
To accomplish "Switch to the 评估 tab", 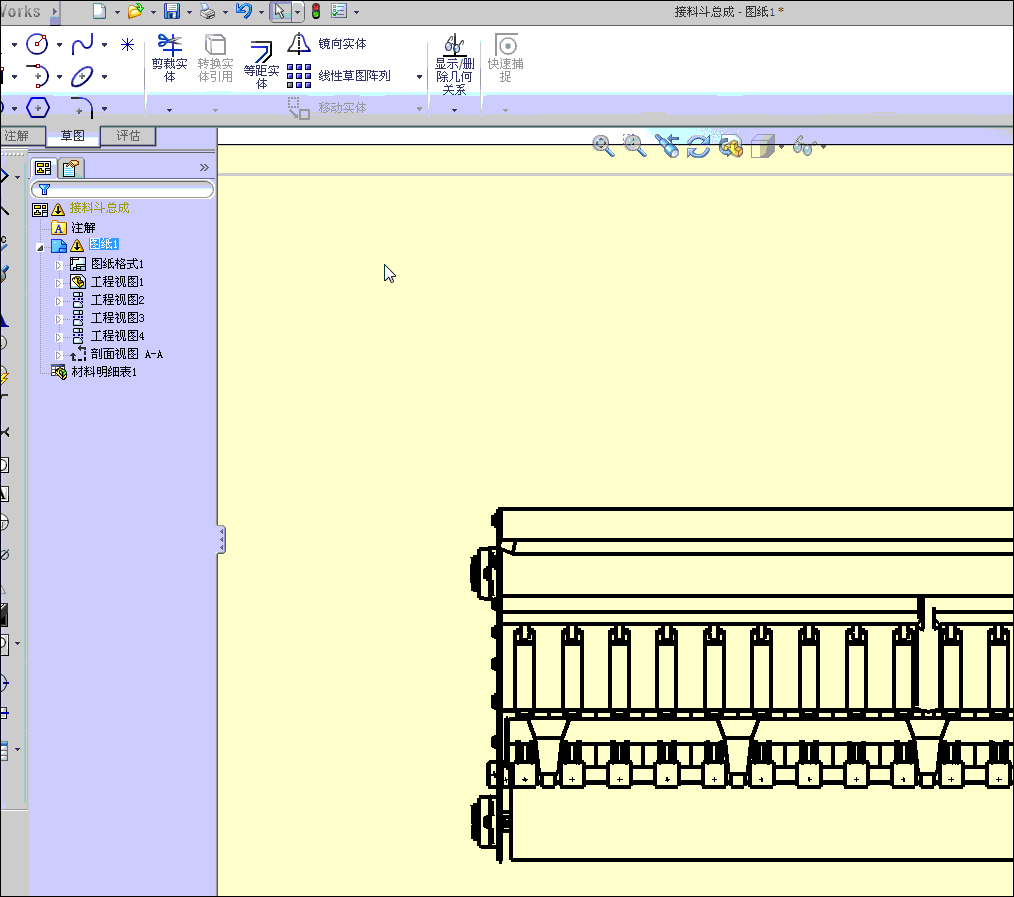I will 128,136.
